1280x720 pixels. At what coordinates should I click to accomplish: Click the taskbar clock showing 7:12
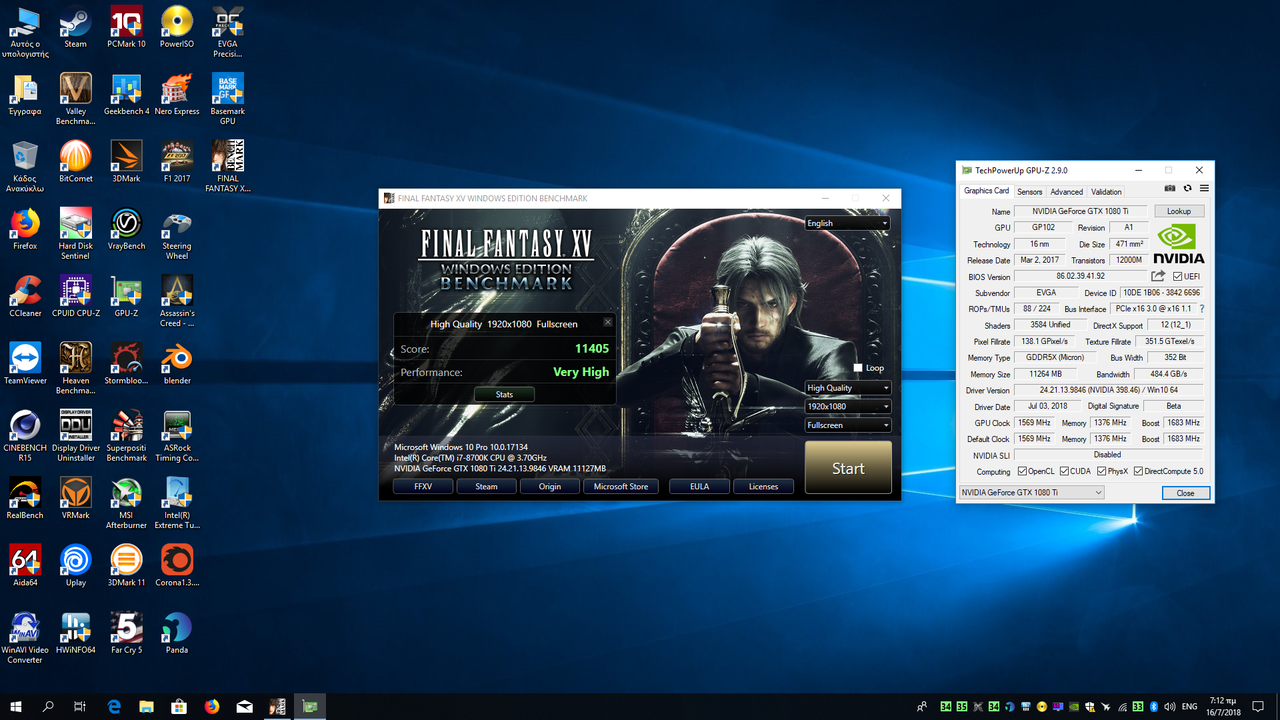pos(1224,706)
